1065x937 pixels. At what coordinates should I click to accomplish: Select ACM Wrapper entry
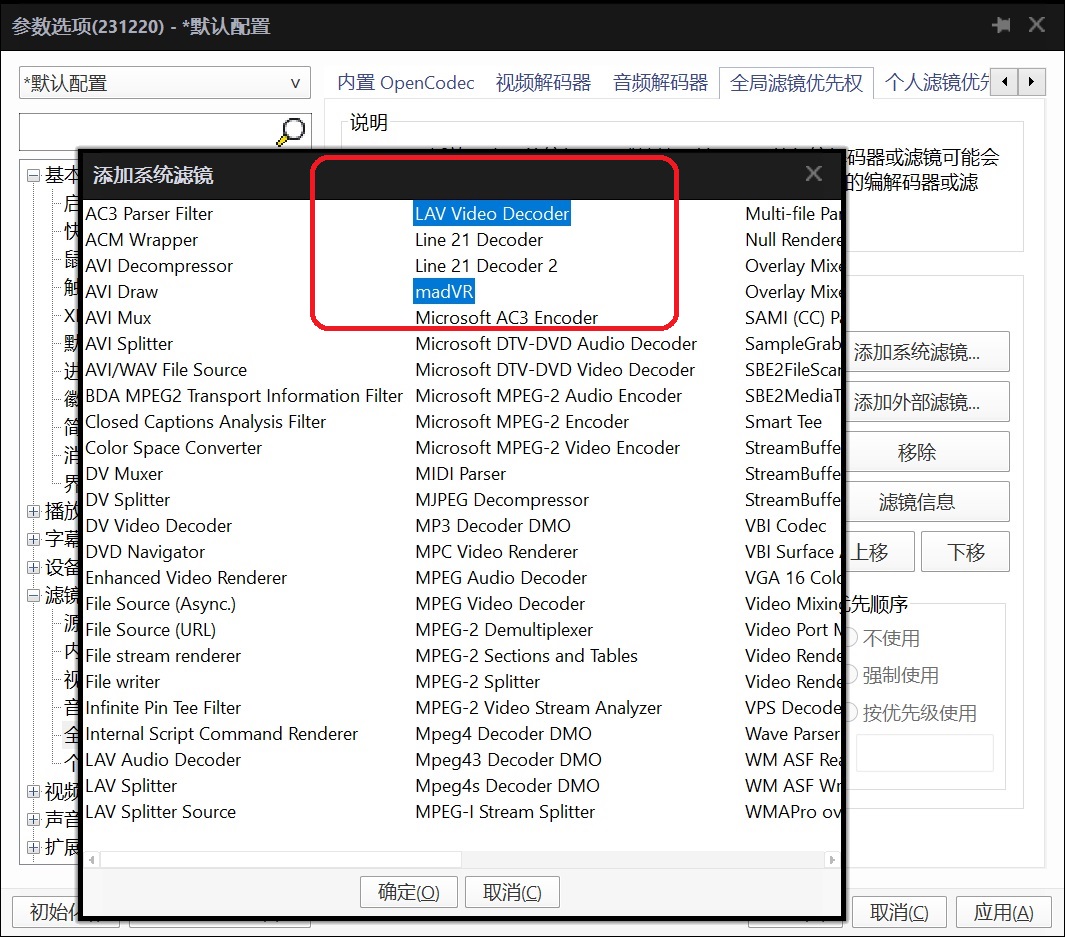click(141, 240)
